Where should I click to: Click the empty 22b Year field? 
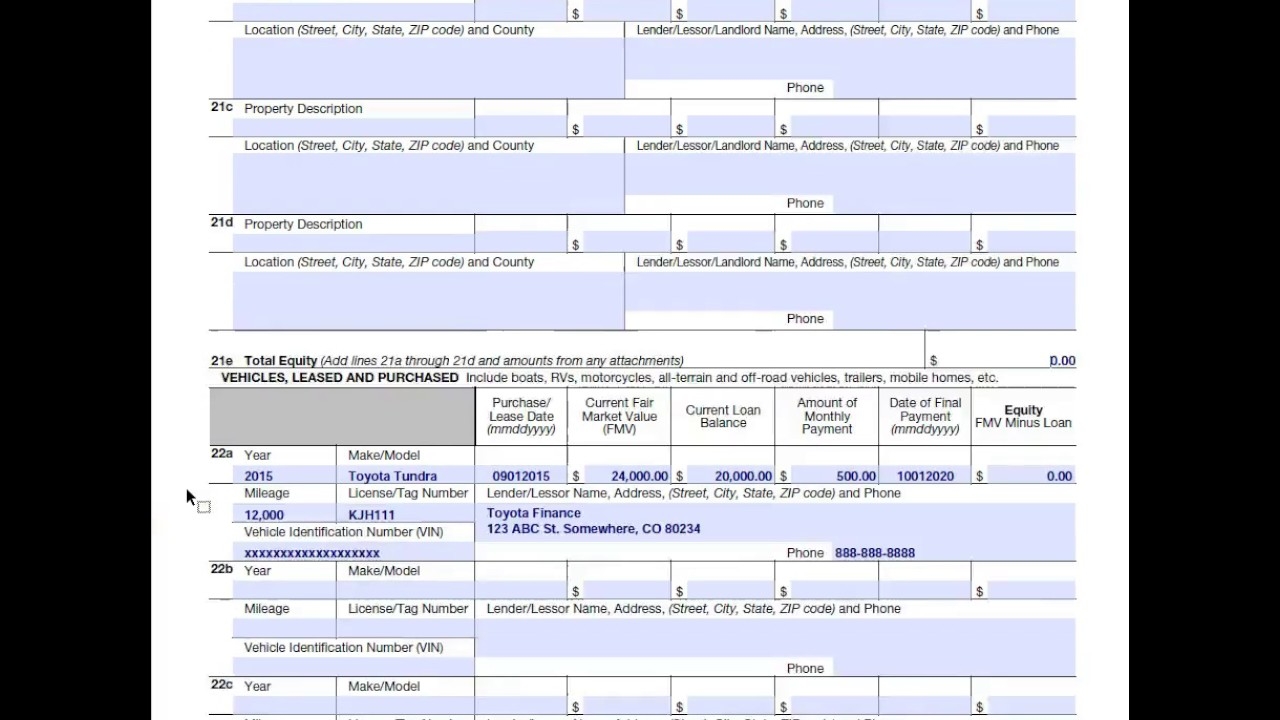284,591
